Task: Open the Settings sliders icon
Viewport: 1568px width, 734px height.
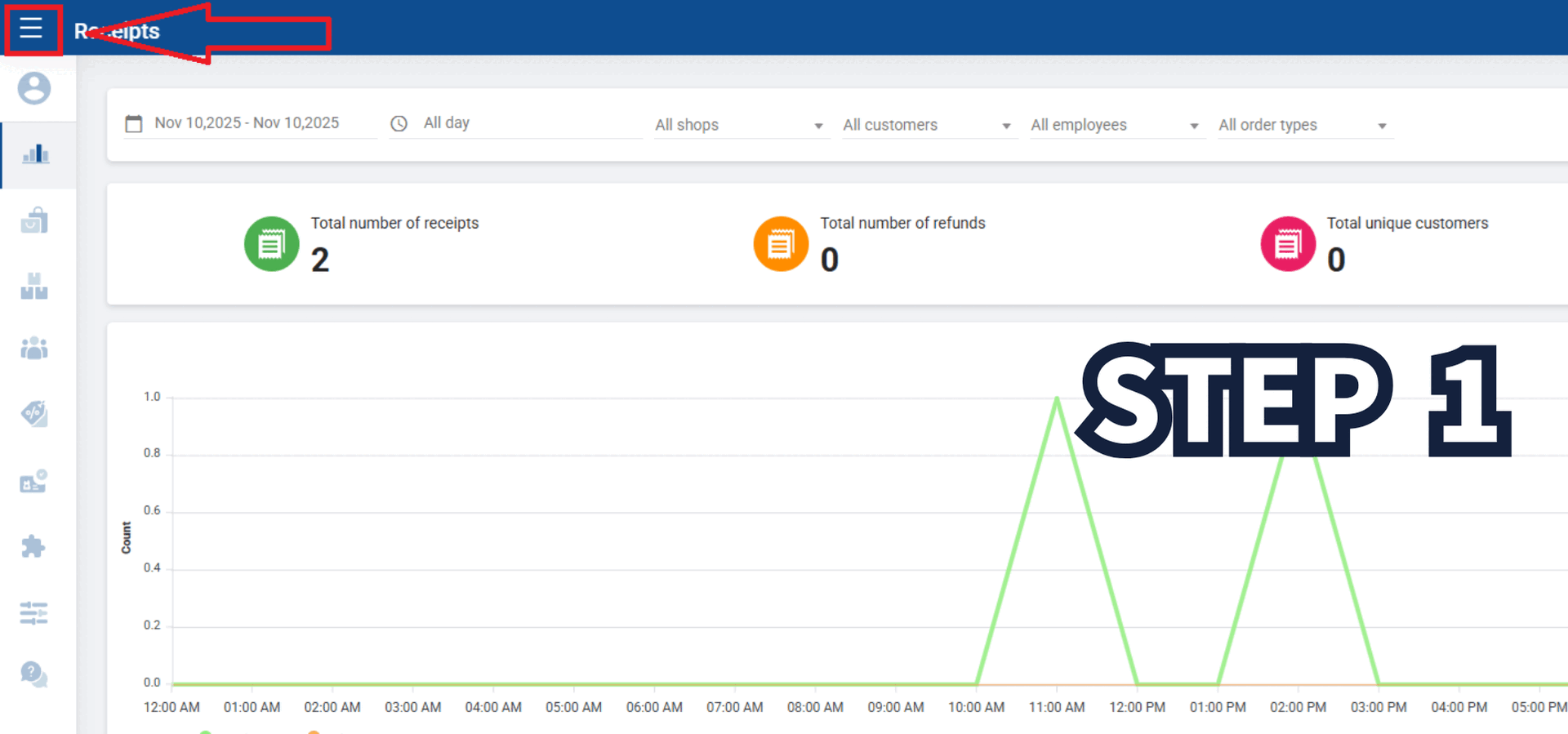Action: click(34, 612)
